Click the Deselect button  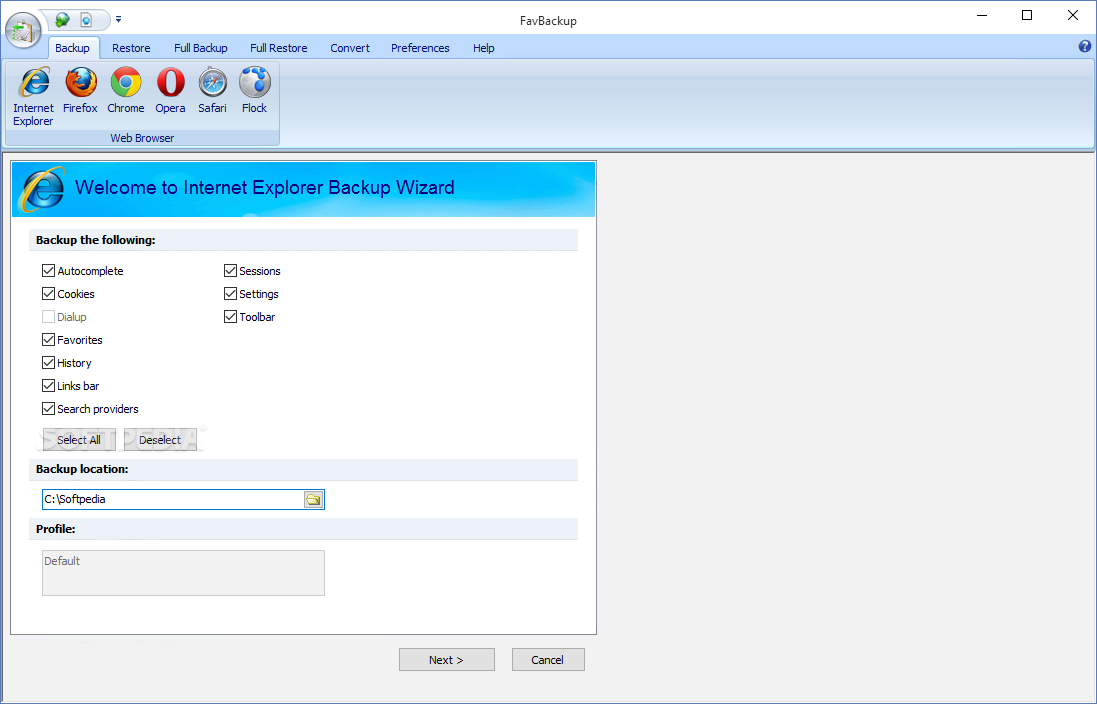[160, 439]
